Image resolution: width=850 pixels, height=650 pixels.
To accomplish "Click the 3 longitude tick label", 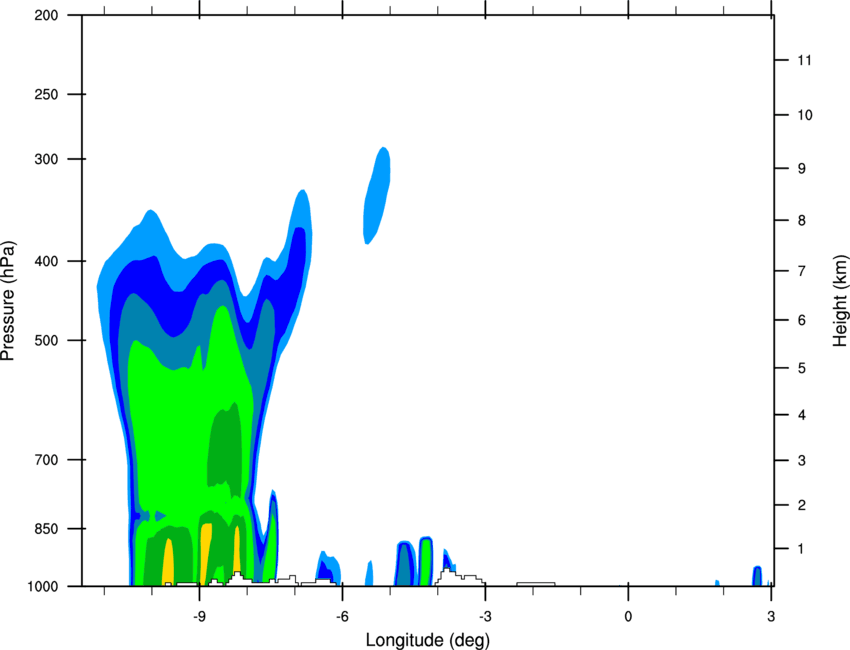I will coord(771,617).
